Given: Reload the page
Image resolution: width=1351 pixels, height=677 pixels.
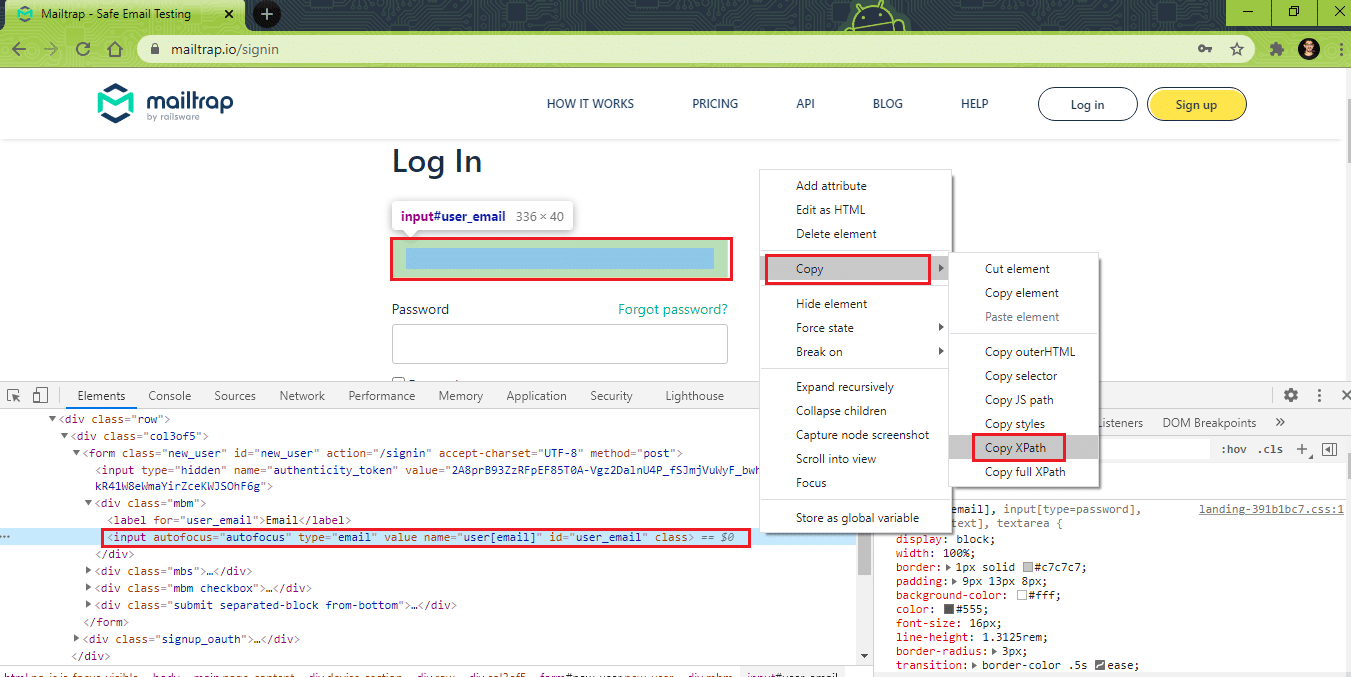Looking at the screenshot, I should click(x=83, y=49).
